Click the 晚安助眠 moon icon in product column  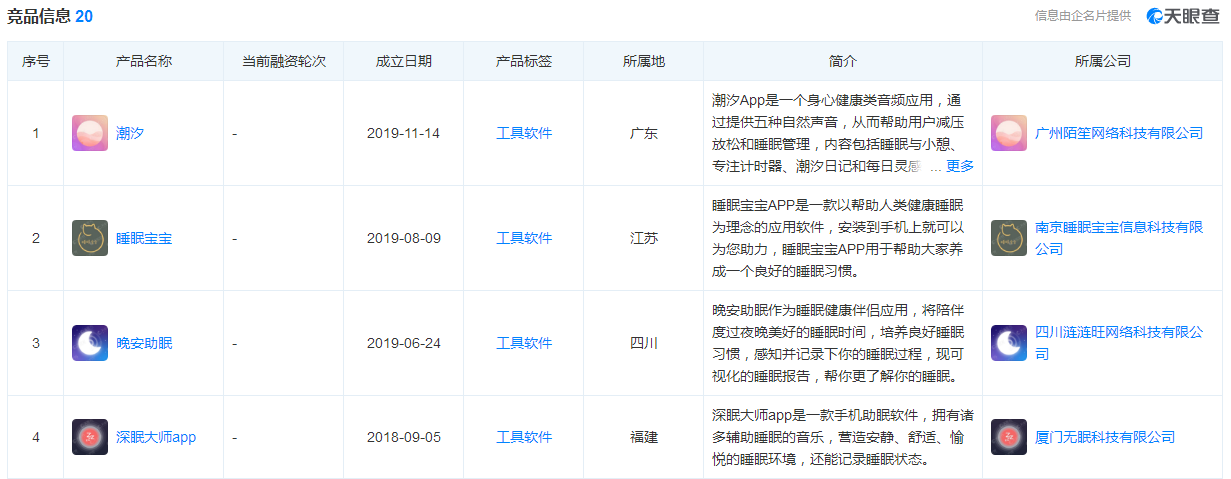click(90, 343)
